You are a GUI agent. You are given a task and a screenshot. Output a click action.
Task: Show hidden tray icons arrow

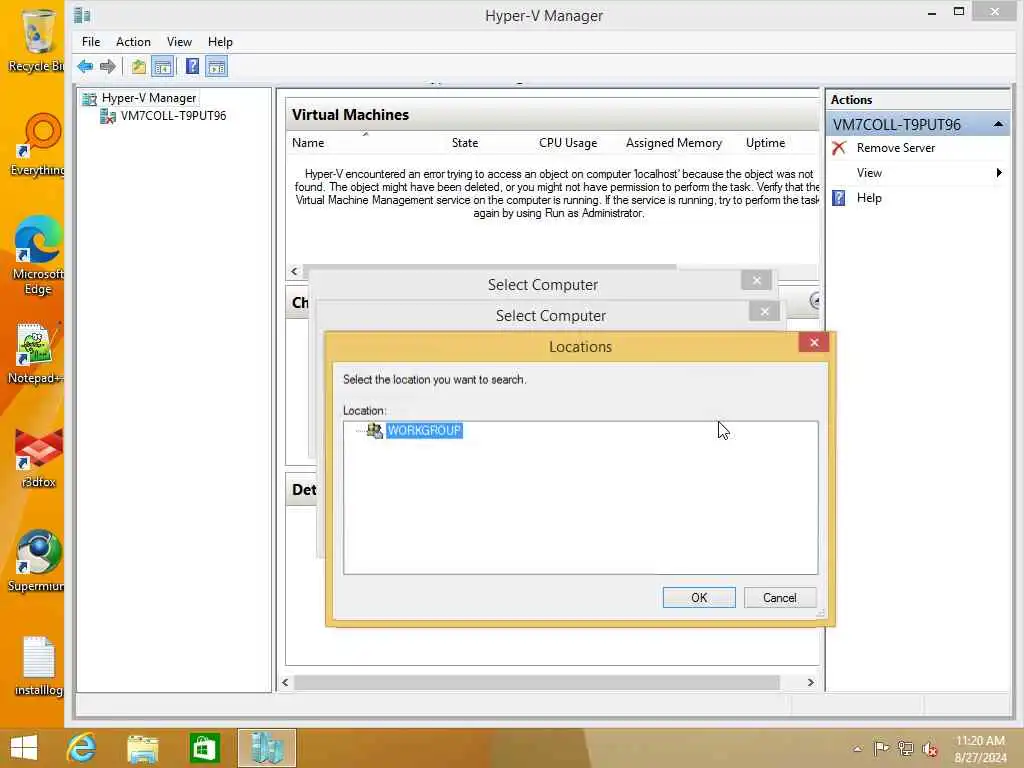857,749
